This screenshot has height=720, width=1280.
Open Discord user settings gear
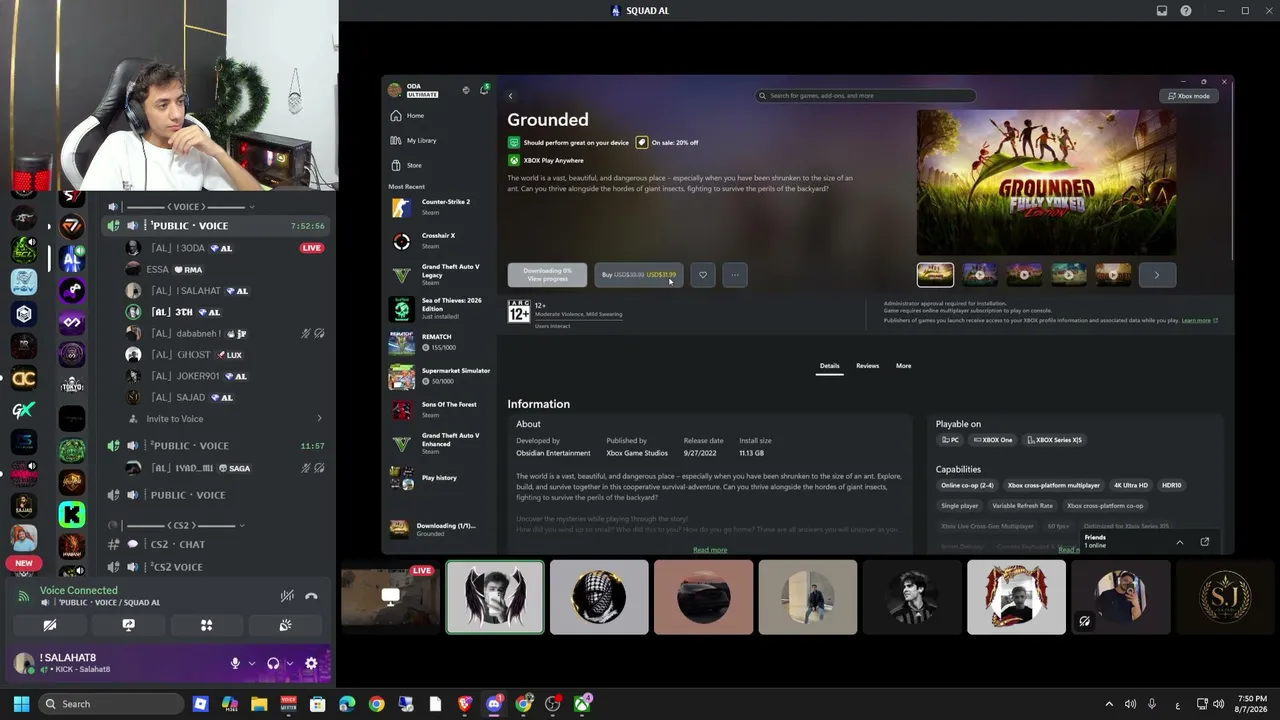tap(311, 663)
